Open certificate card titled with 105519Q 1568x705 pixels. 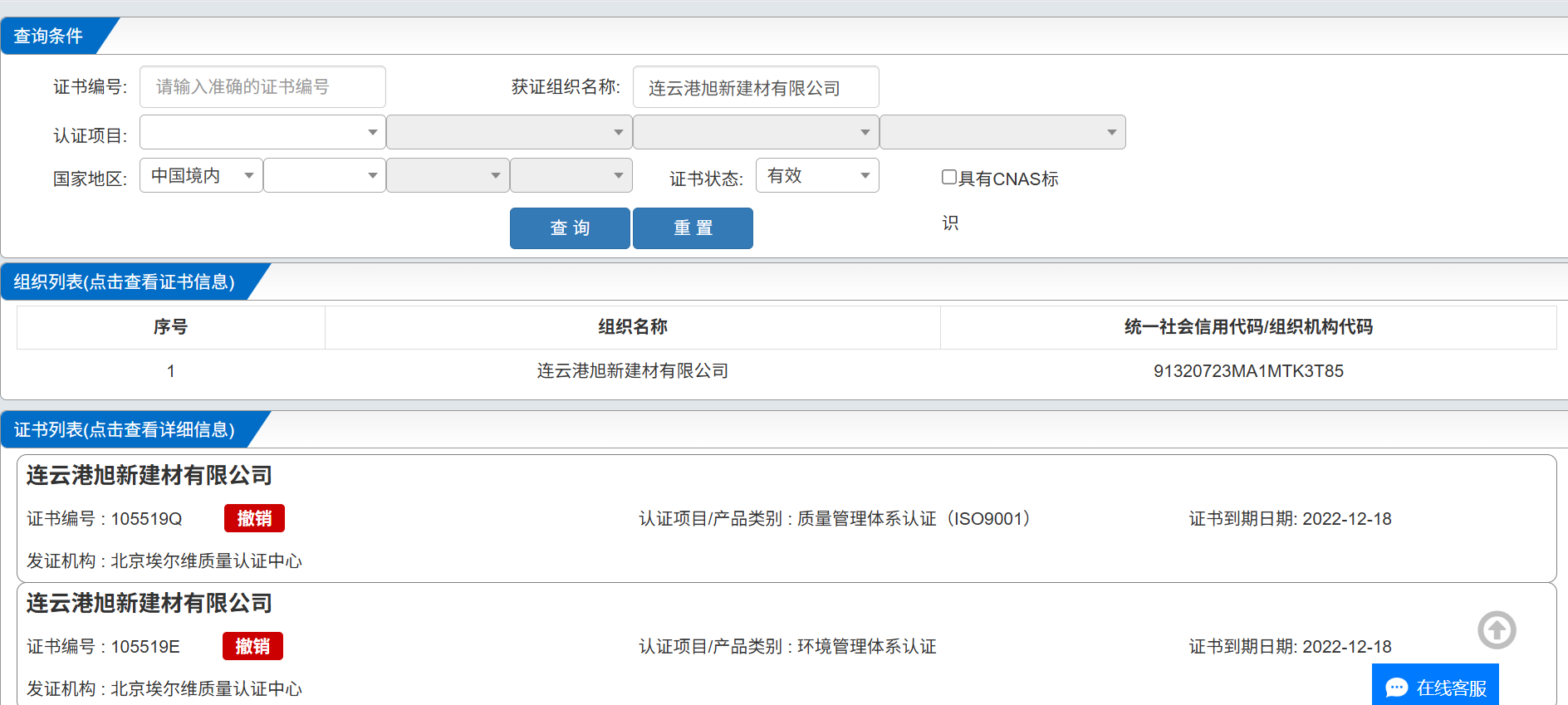pos(786,518)
